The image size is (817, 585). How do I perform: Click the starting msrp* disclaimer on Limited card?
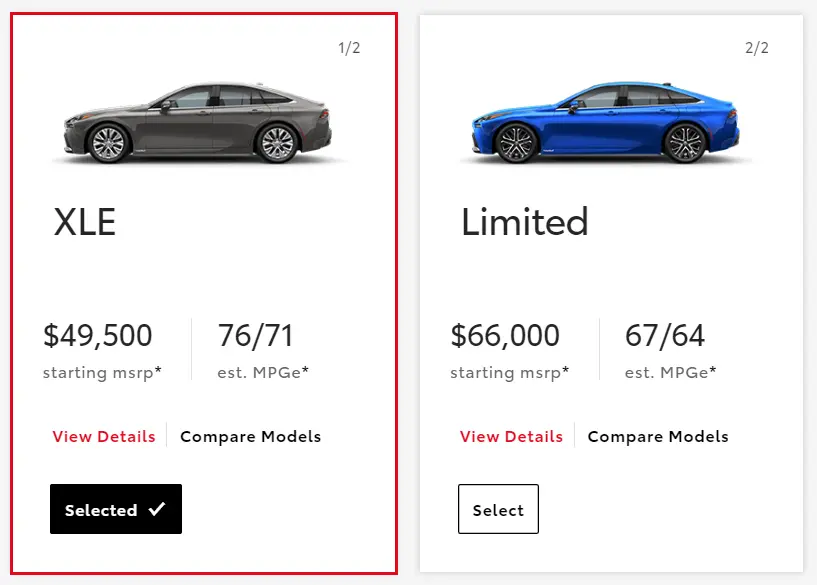point(510,372)
